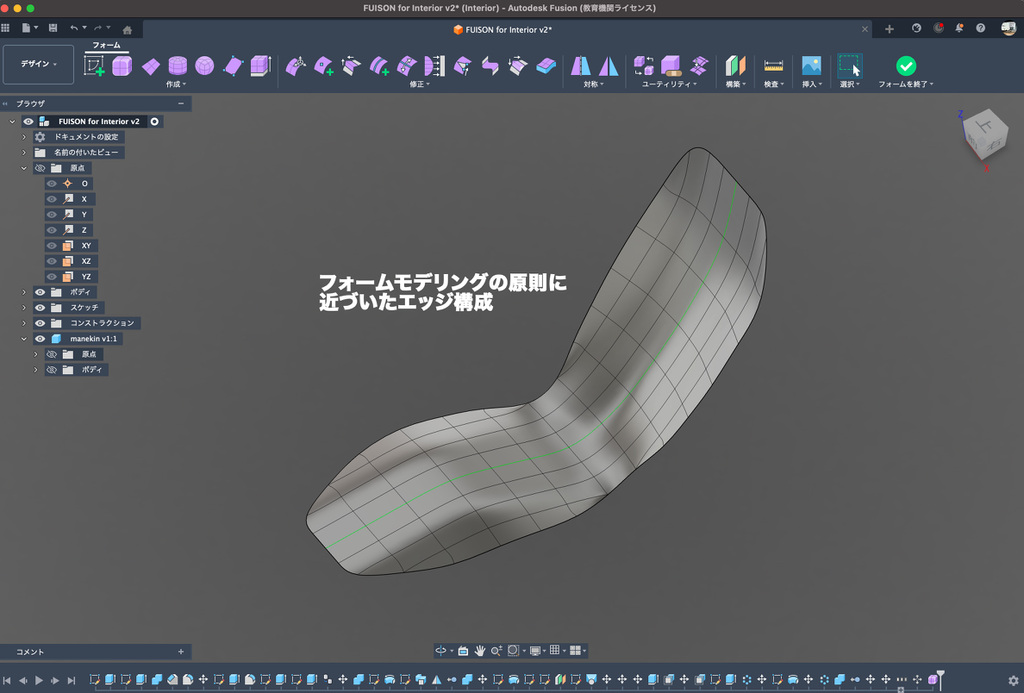This screenshot has height=693, width=1024.
Task: Open the 修正 modify menu
Action: tap(421, 85)
